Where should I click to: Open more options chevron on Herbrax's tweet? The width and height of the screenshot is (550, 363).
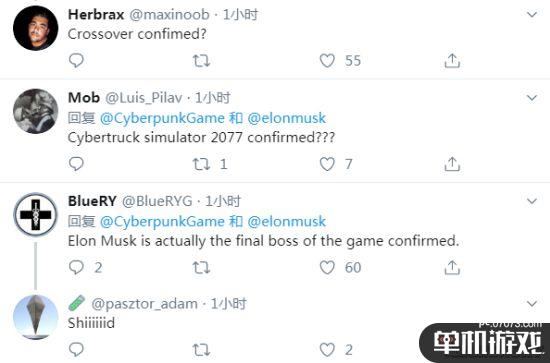tap(532, 14)
